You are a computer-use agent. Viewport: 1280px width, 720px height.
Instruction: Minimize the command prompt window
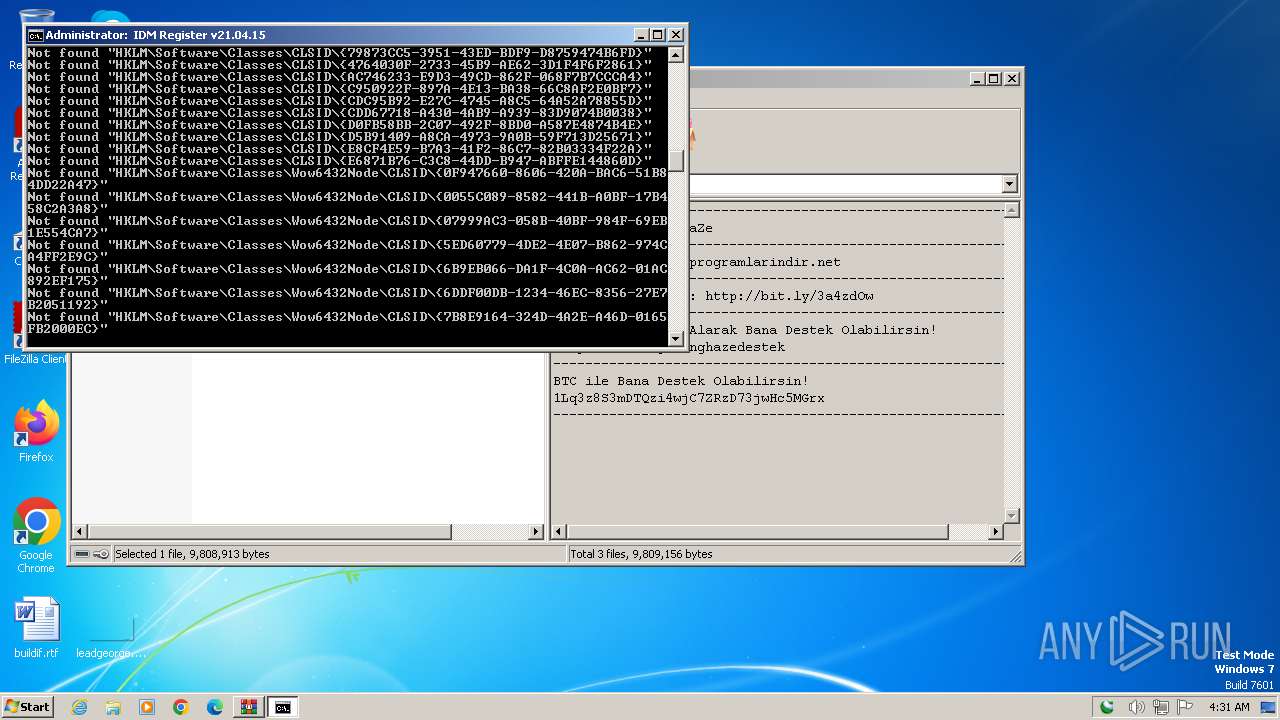point(642,35)
